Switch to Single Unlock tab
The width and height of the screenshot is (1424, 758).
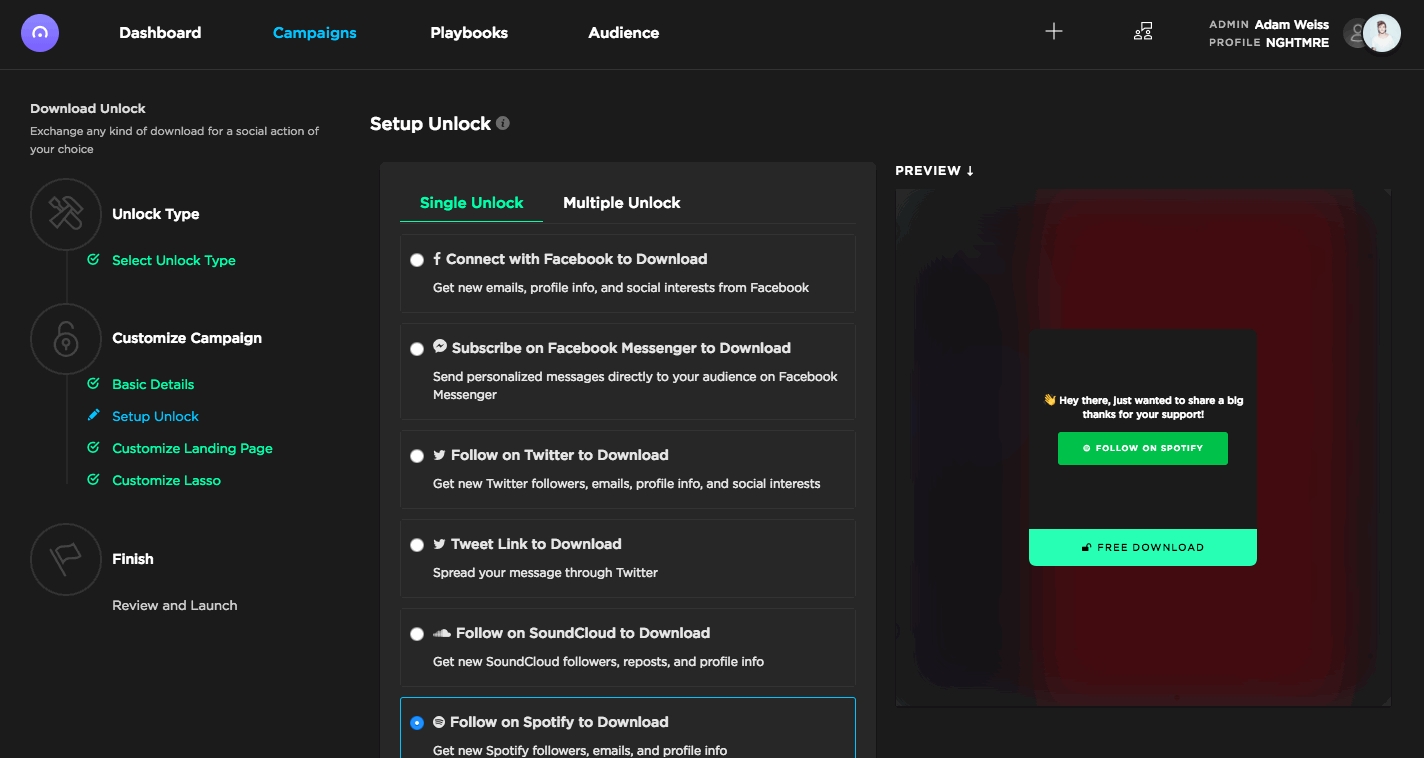pyautogui.click(x=471, y=203)
